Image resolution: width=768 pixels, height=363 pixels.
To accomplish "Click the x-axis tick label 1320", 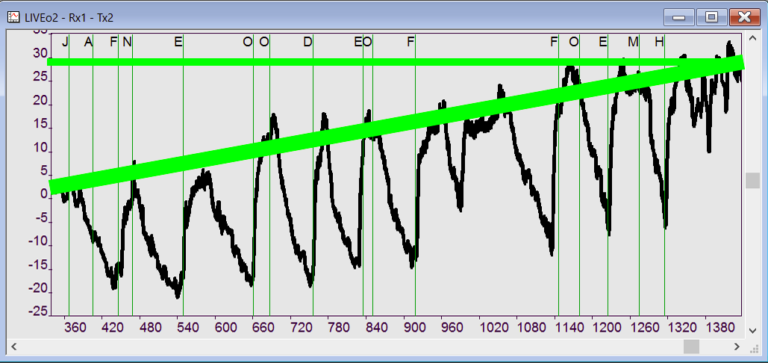I will coord(683,327).
